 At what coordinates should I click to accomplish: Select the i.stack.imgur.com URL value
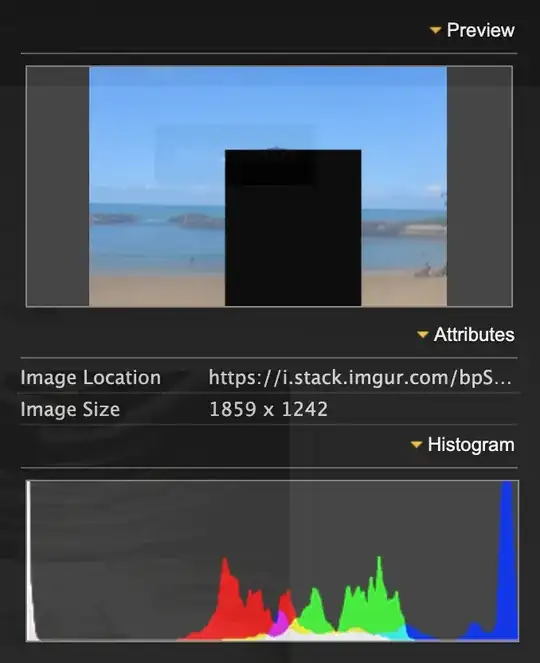click(x=360, y=378)
